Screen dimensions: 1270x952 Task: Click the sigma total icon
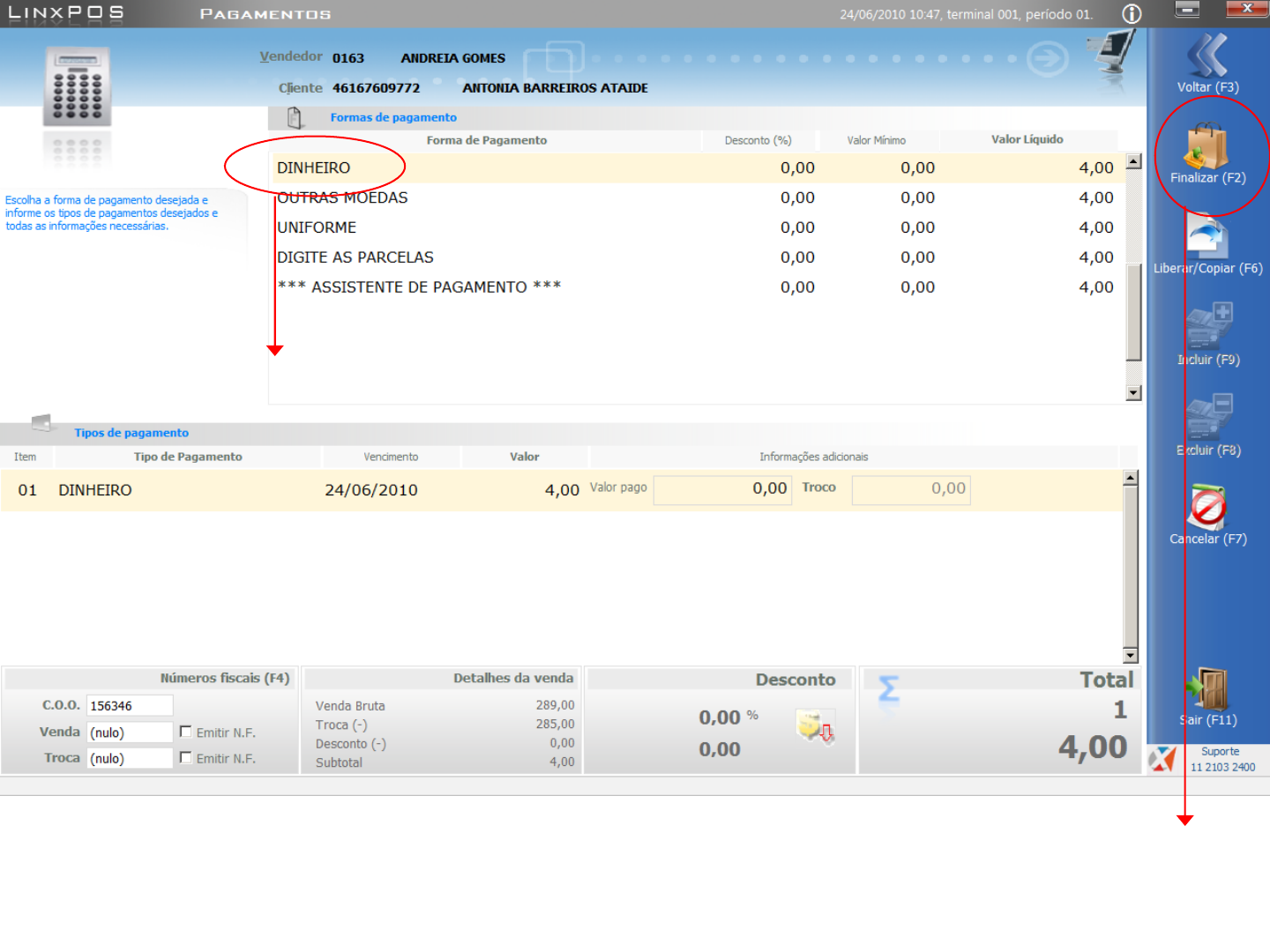(x=889, y=689)
